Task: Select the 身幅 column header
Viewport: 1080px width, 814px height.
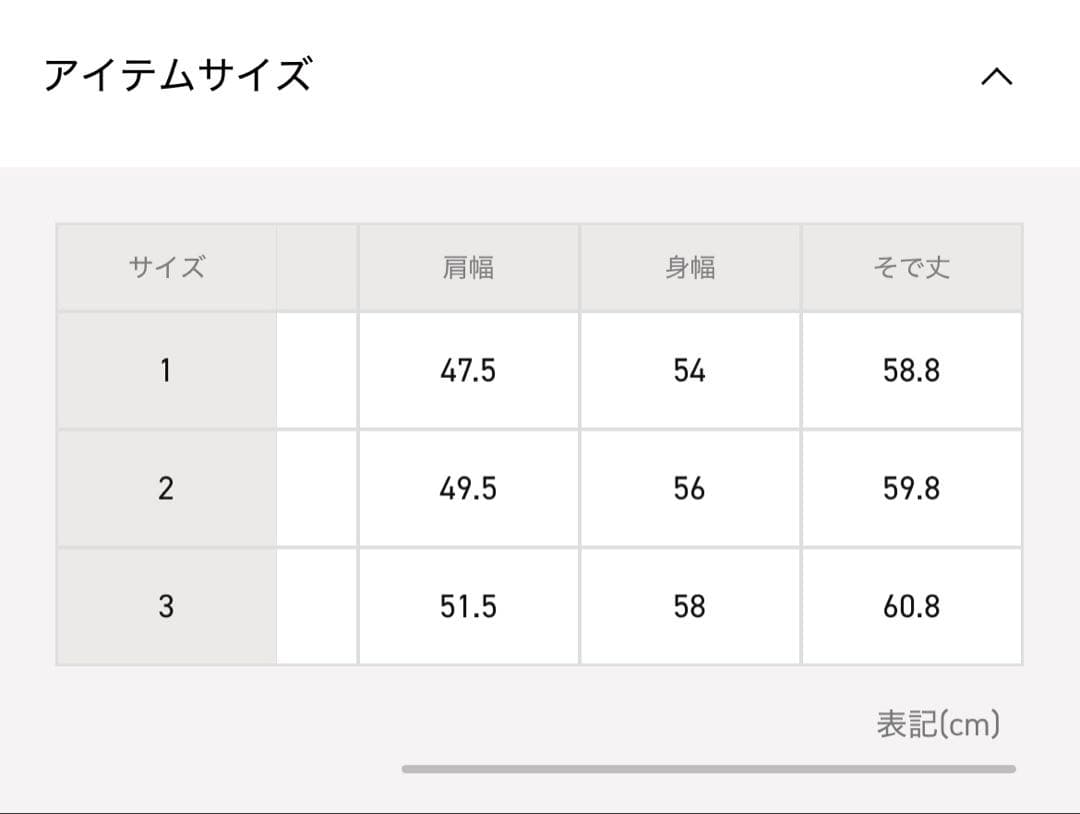Action: point(690,268)
